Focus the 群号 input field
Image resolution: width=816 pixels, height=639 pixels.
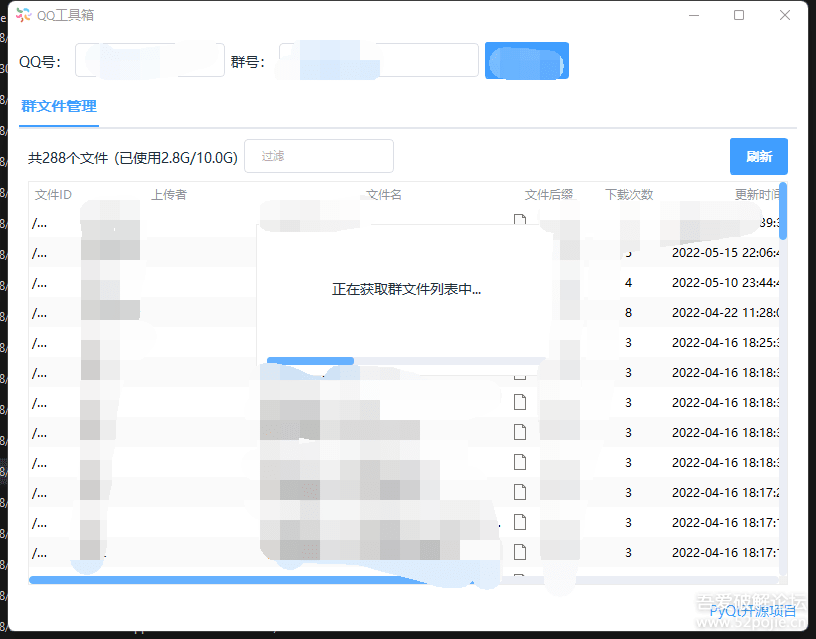(x=379, y=60)
